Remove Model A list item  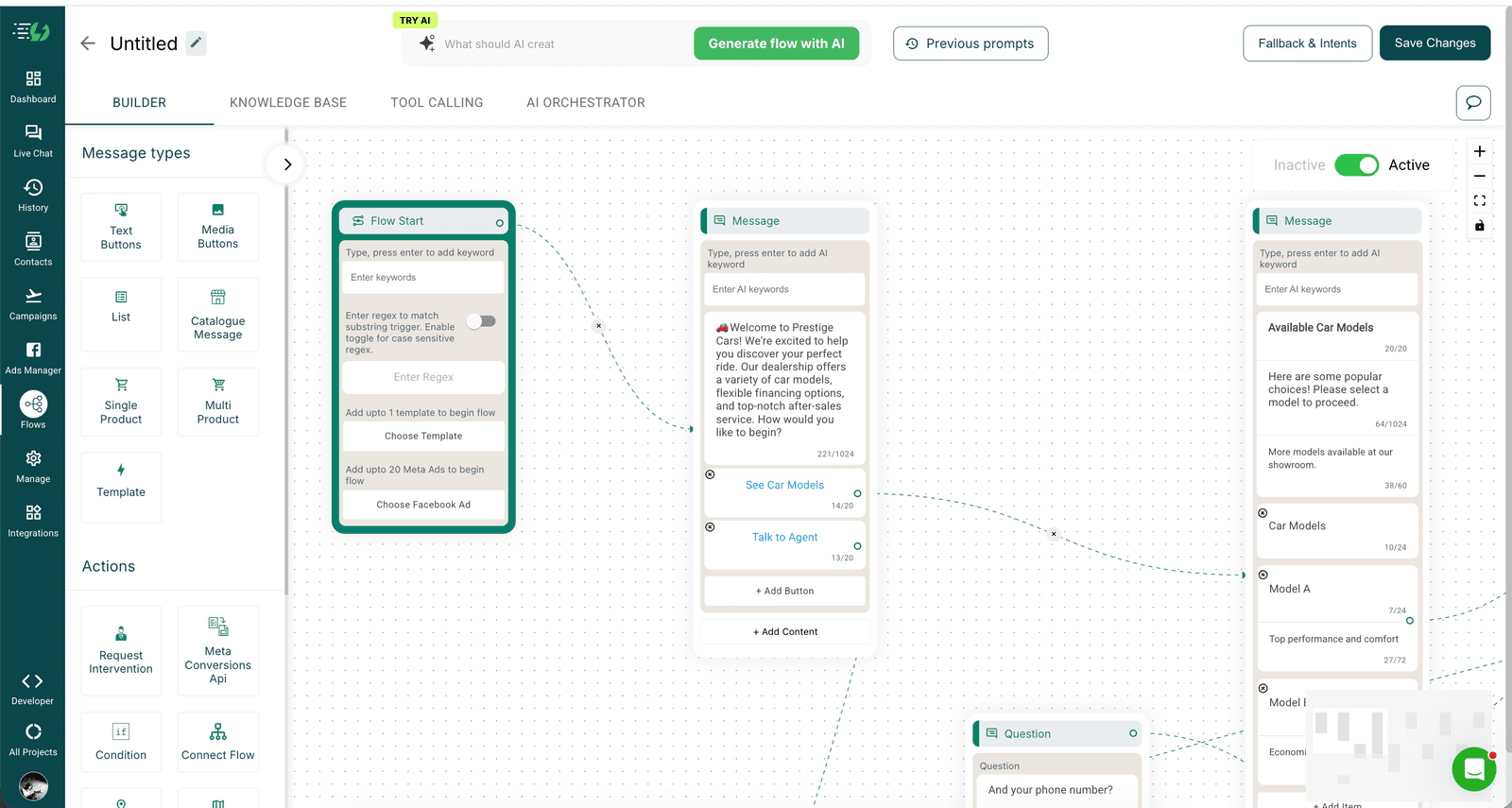click(1263, 575)
